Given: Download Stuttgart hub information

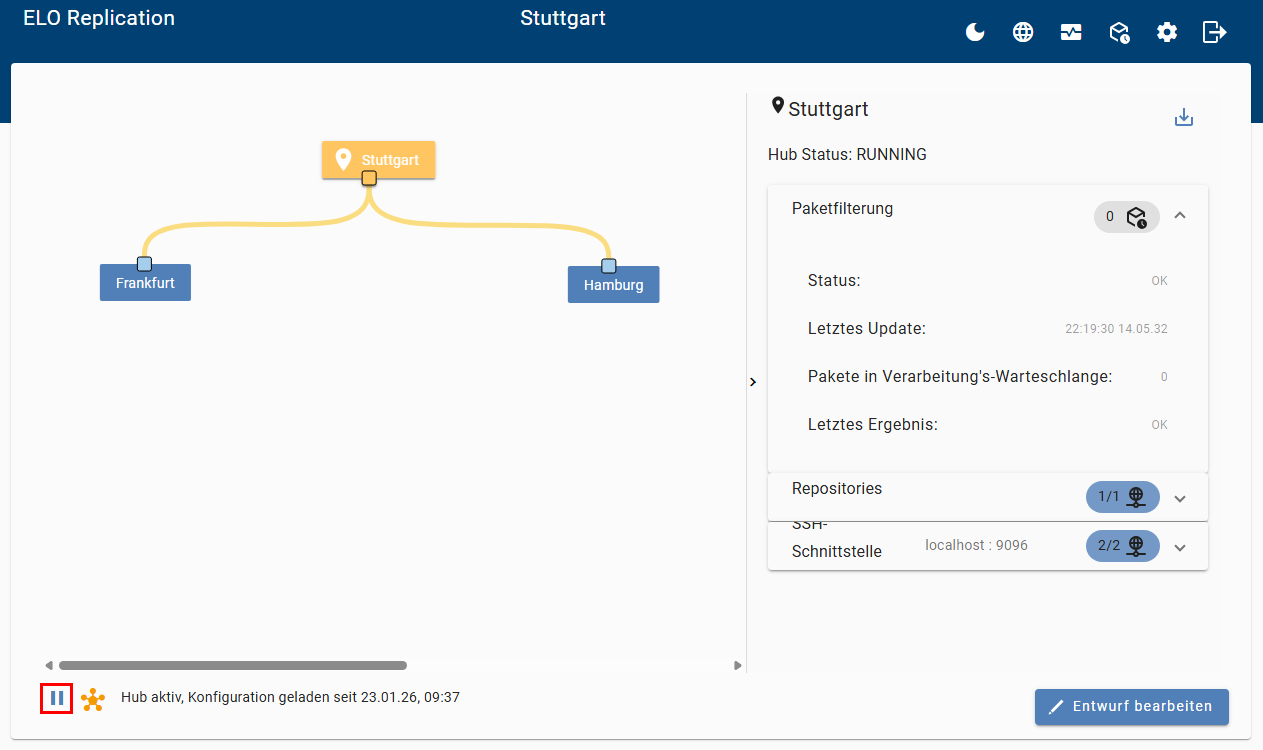Looking at the screenshot, I should coord(1184,118).
